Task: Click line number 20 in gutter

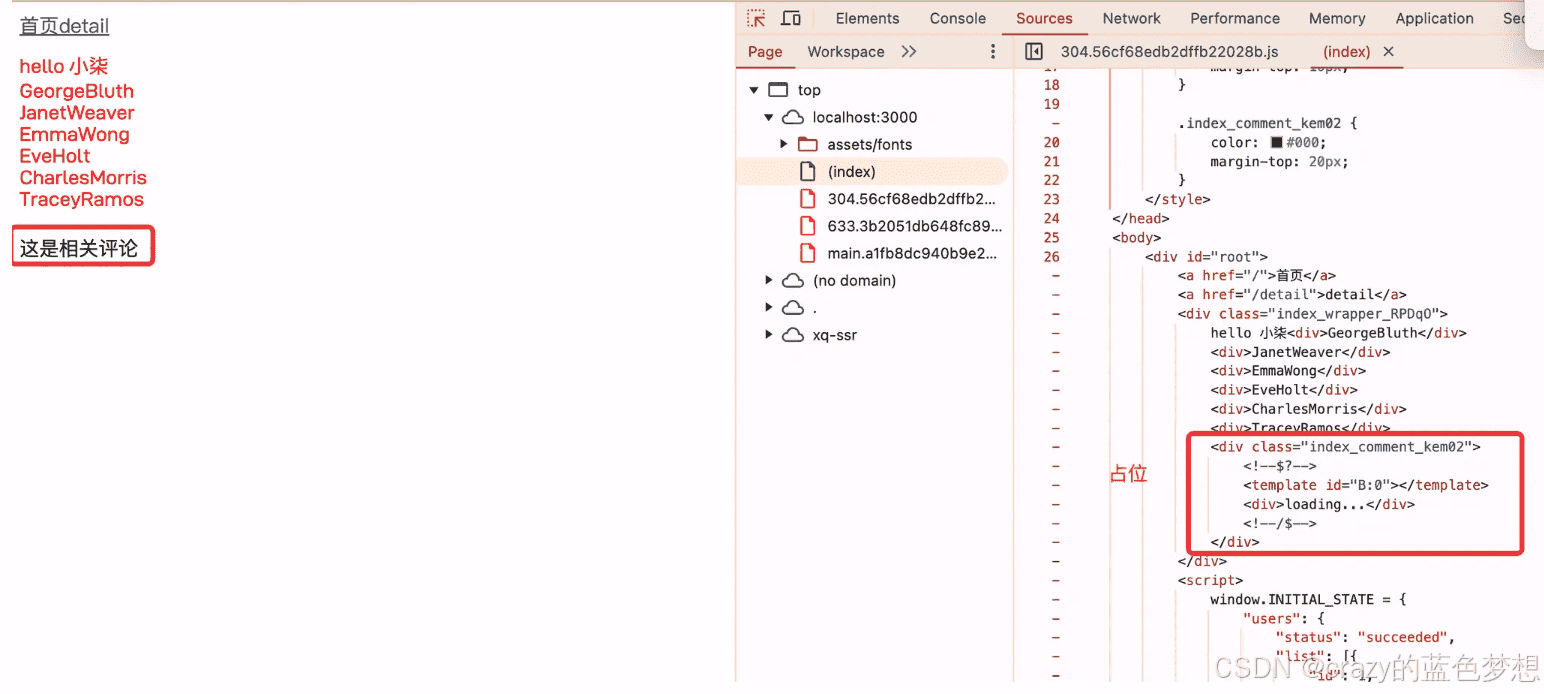Action: coord(1051,142)
